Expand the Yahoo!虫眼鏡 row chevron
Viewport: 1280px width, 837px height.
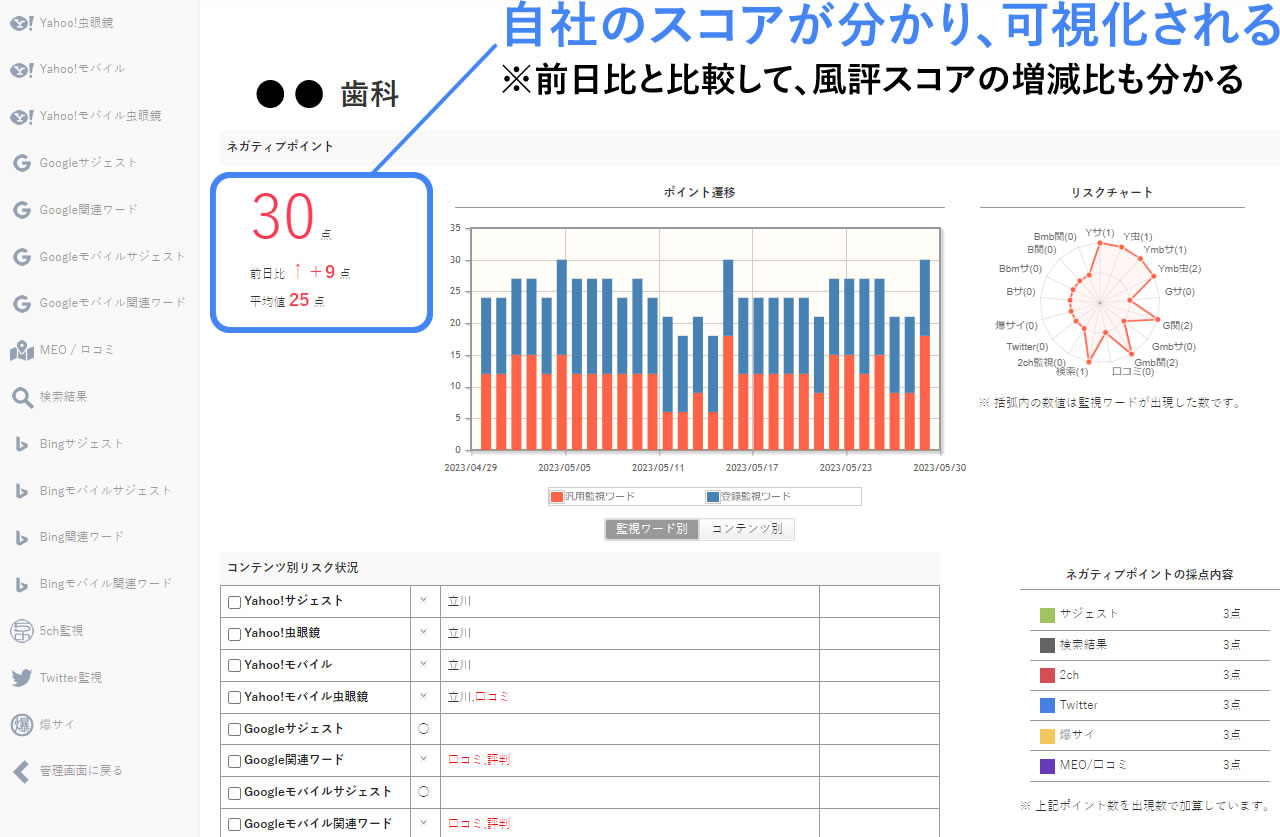(423, 632)
